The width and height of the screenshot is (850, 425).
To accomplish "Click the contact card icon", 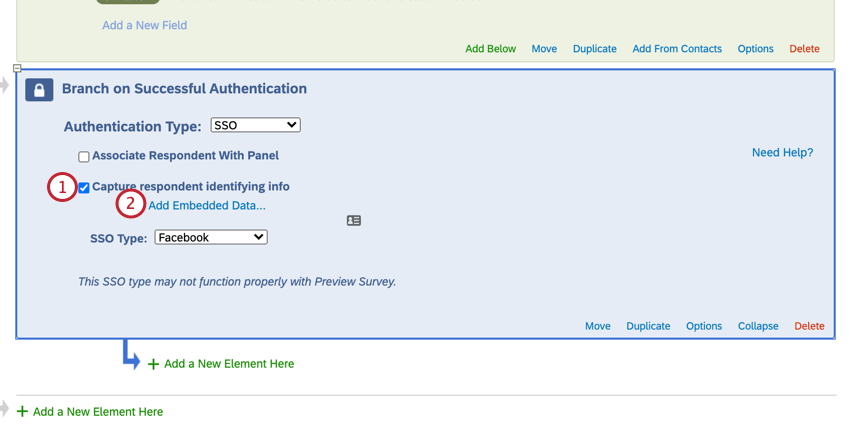I will click(354, 221).
